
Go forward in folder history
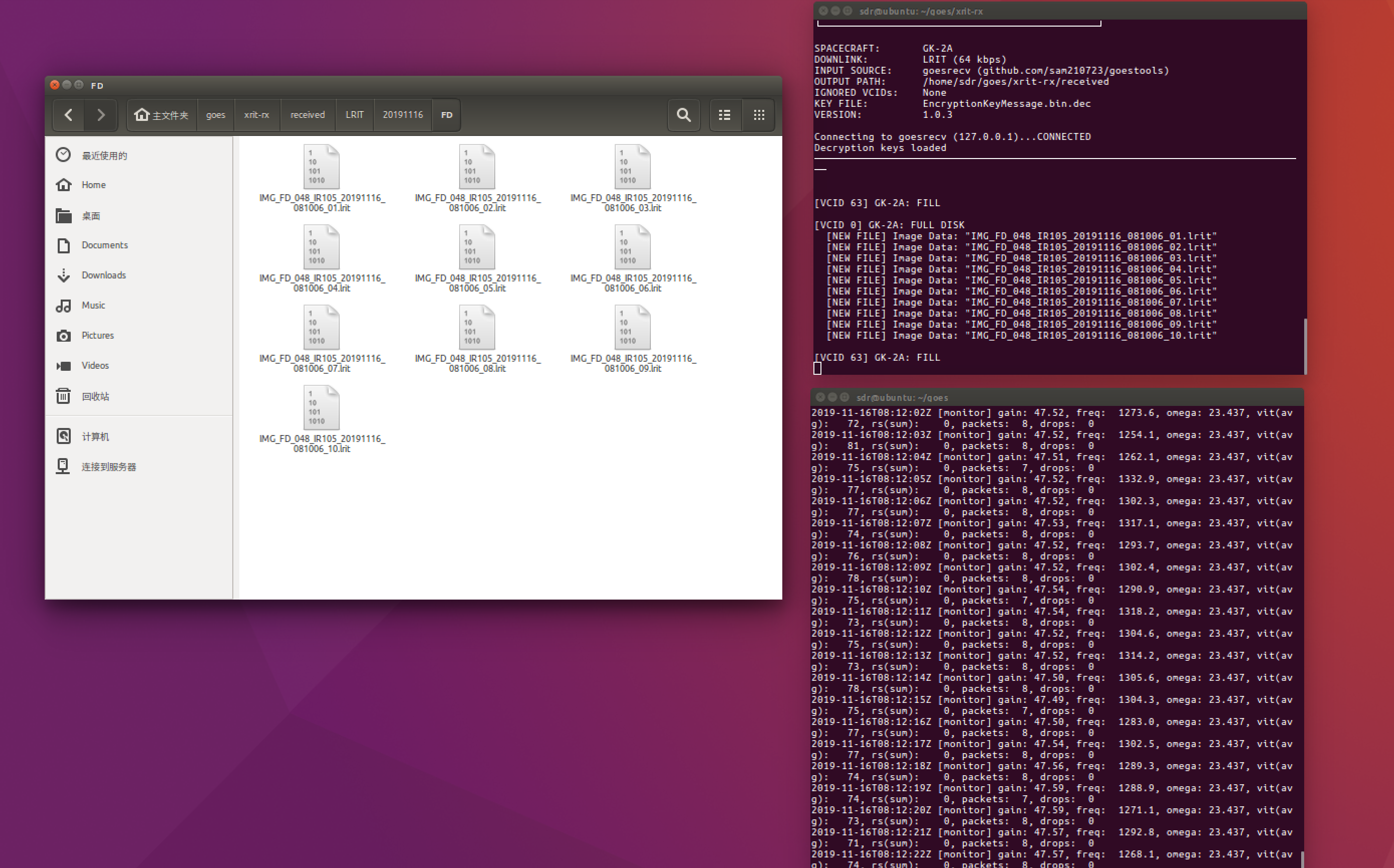click(100, 115)
